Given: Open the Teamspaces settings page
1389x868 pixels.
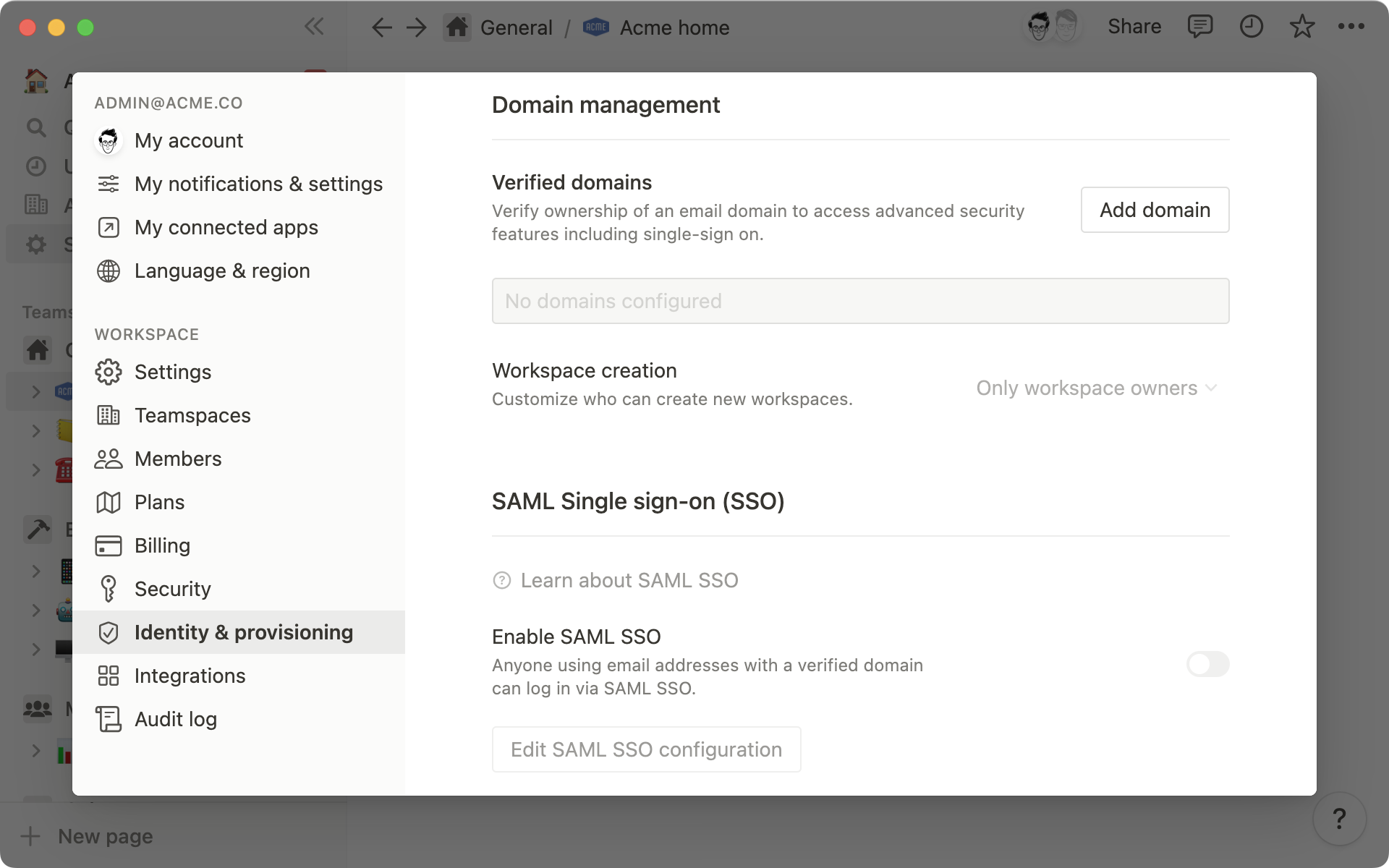Looking at the screenshot, I should tap(192, 415).
